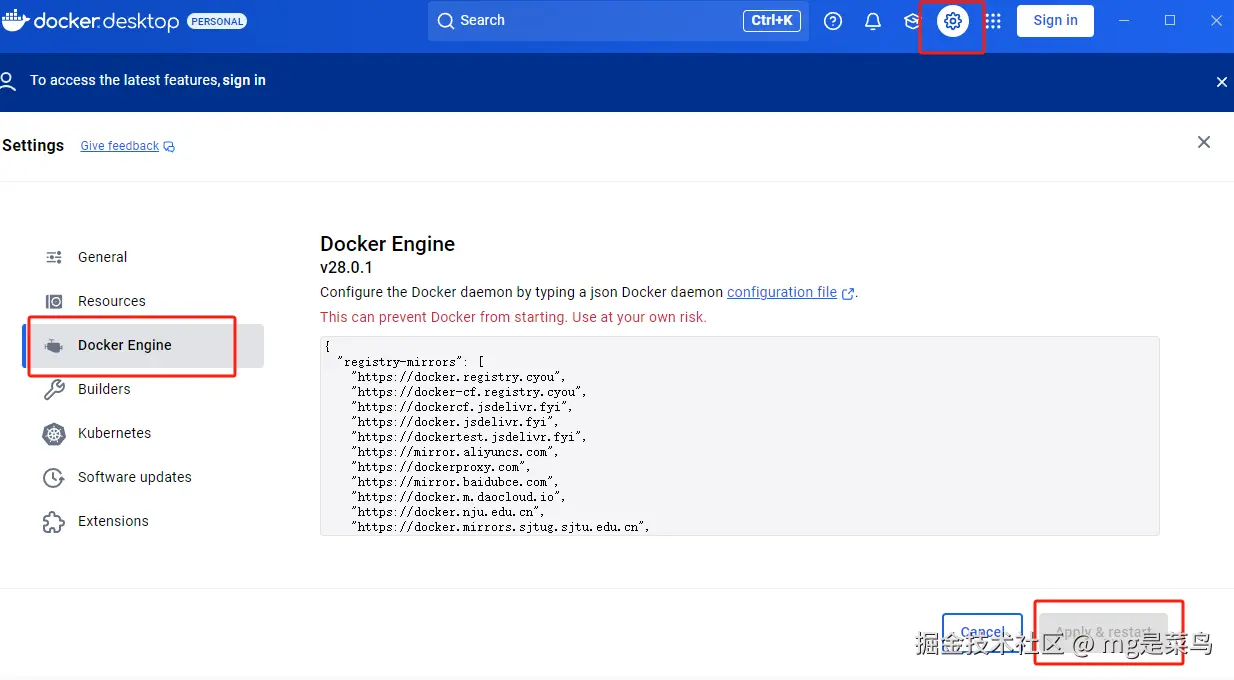
Task: Click the "registry-mirrors" key line
Action: (x=411, y=362)
